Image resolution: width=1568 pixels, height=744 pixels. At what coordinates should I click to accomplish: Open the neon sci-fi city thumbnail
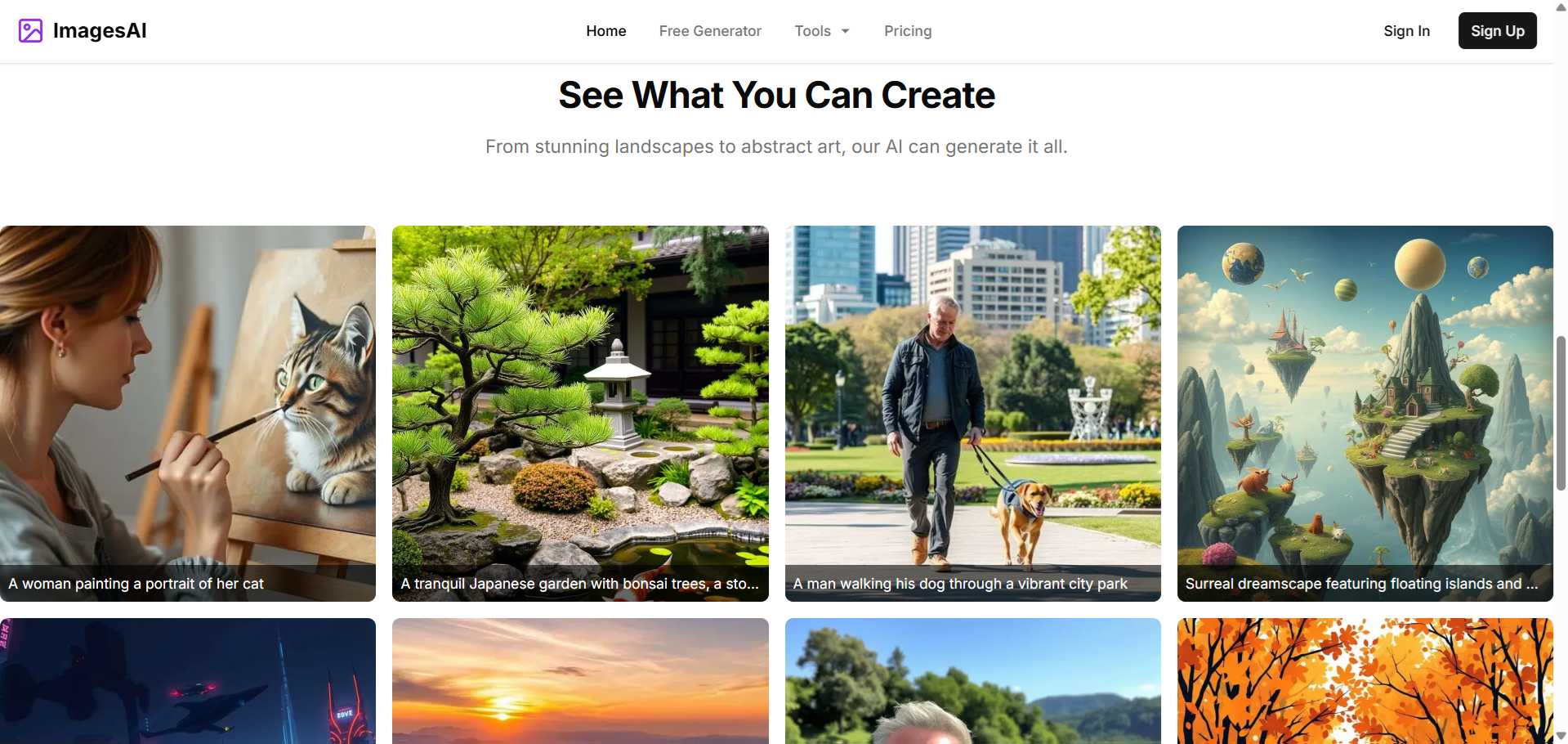(x=188, y=681)
